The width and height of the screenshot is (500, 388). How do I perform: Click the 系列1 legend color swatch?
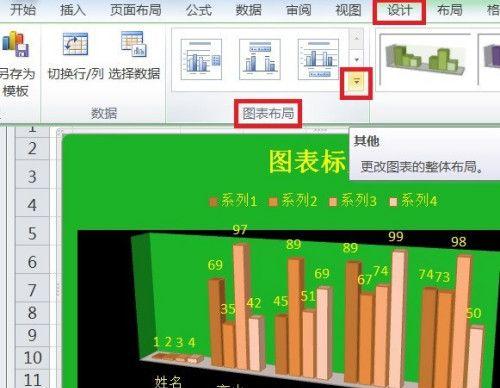214,202
